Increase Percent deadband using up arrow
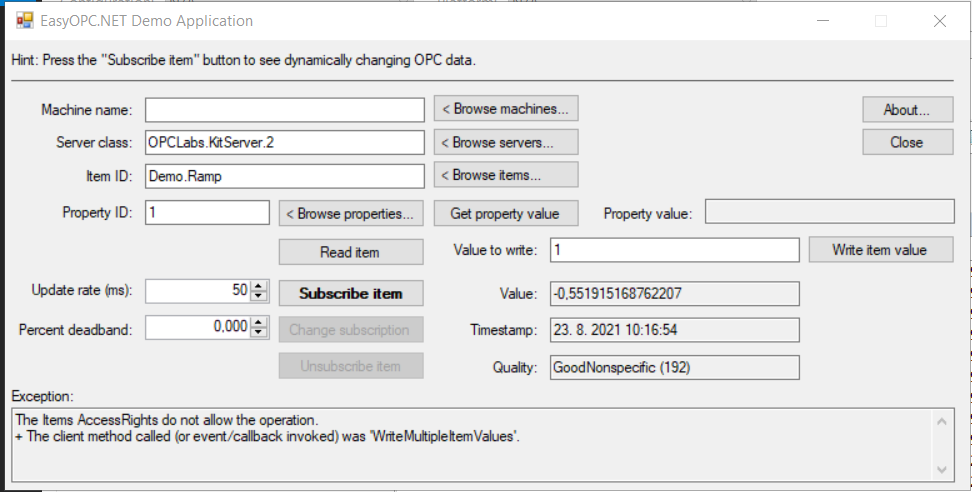Screen dimensions: 972x492 click(259, 322)
